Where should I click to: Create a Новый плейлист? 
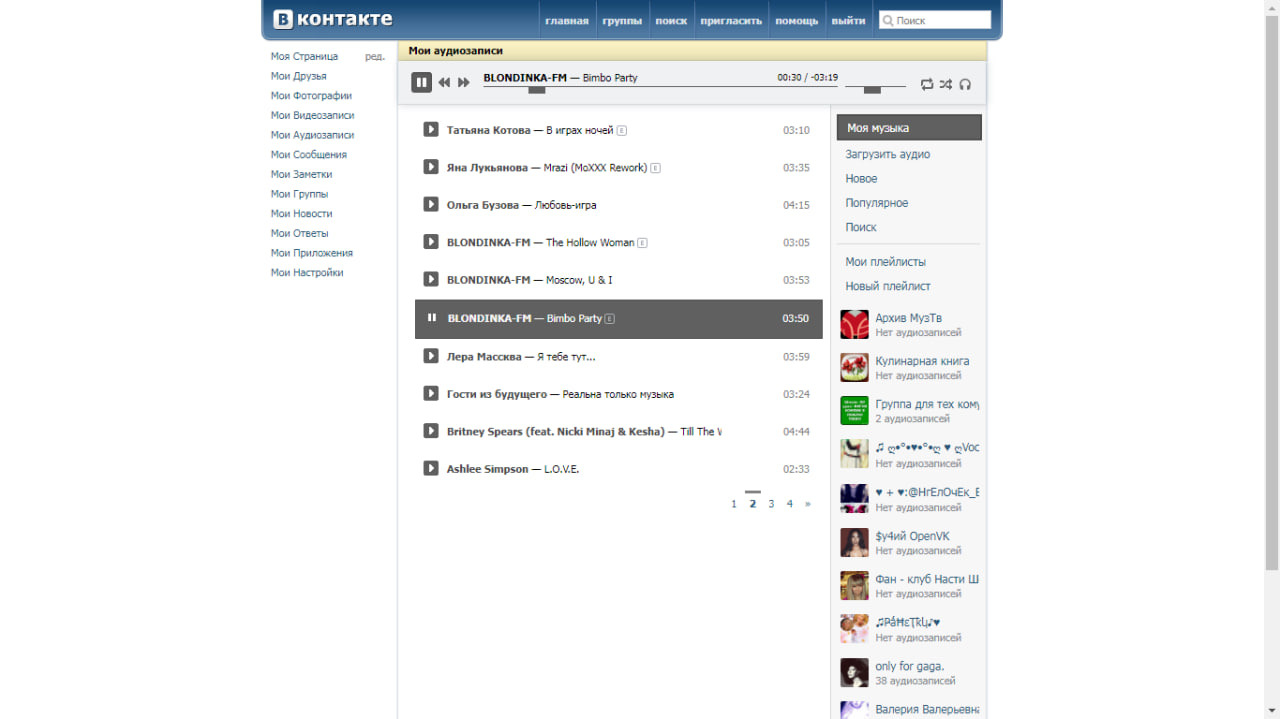coord(888,286)
